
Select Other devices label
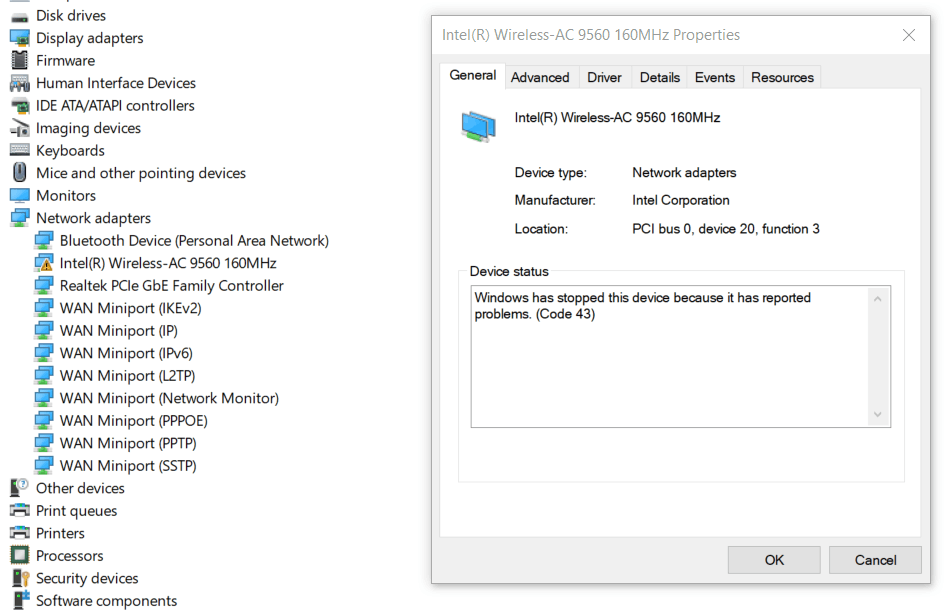pos(80,488)
